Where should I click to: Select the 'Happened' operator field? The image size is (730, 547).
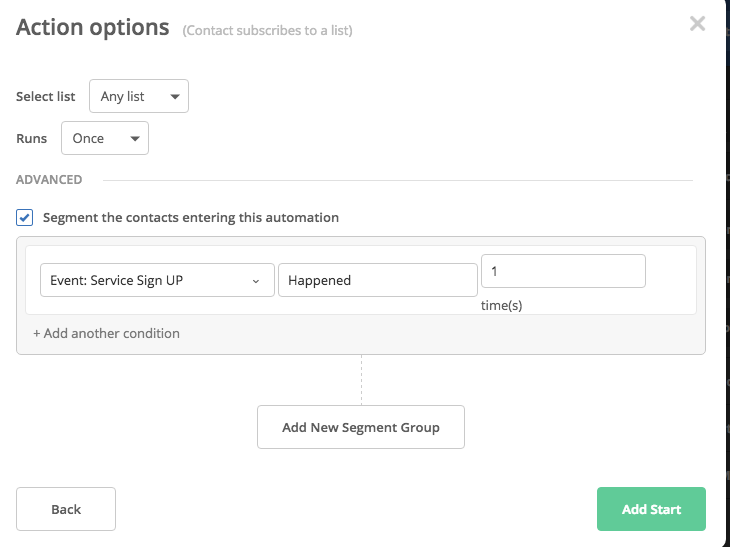pyautogui.click(x=377, y=281)
